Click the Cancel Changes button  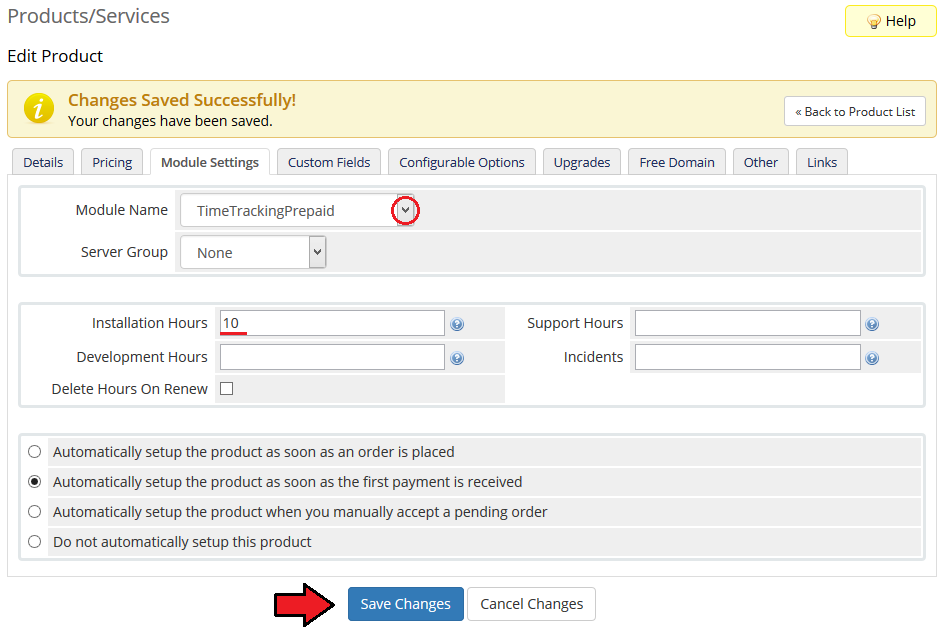pyautogui.click(x=531, y=604)
